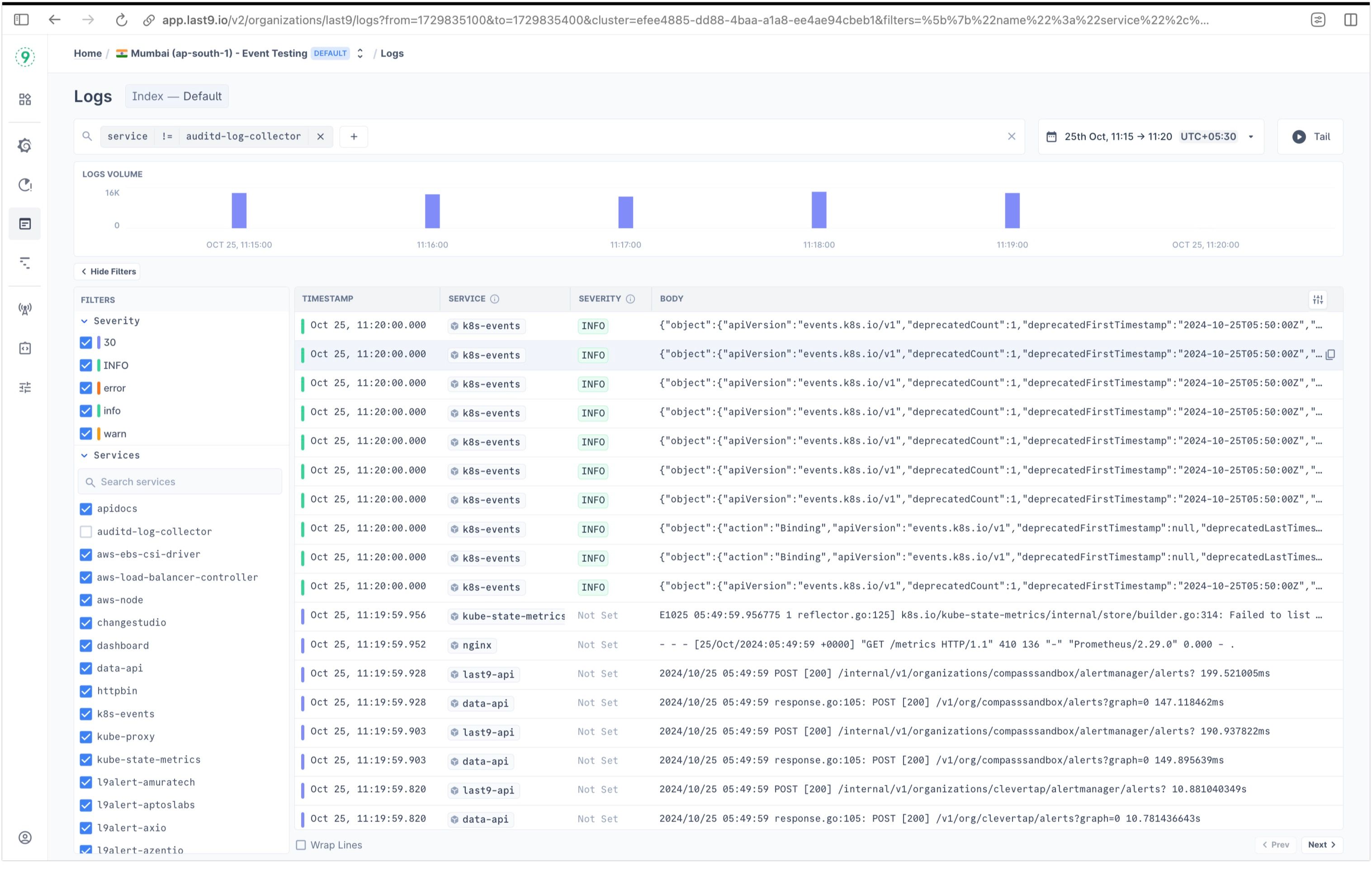Go to Prev page of logs
This screenshot has height=893, width=1372.
(x=1276, y=845)
